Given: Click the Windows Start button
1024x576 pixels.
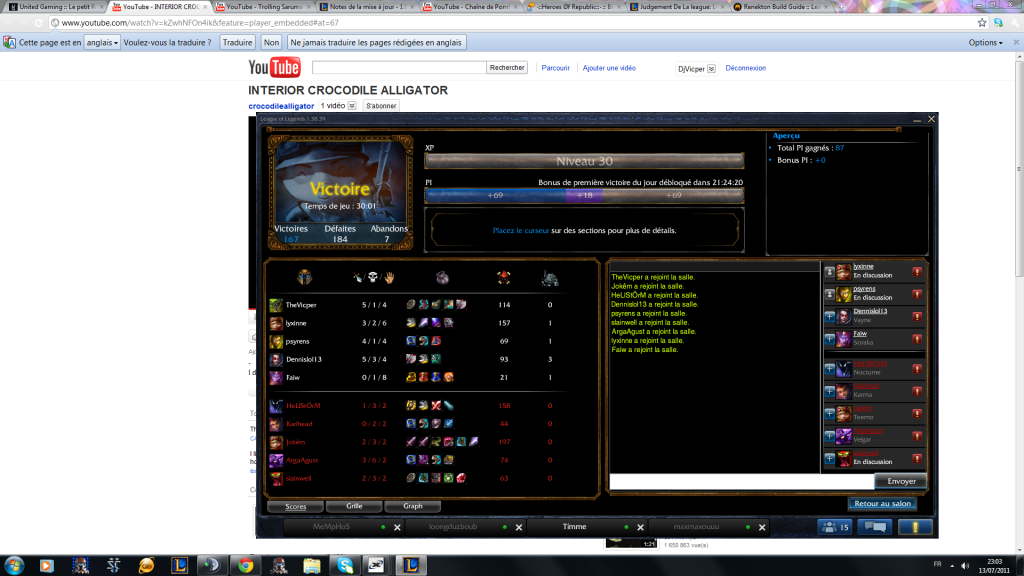Looking at the screenshot, I should (x=14, y=565).
